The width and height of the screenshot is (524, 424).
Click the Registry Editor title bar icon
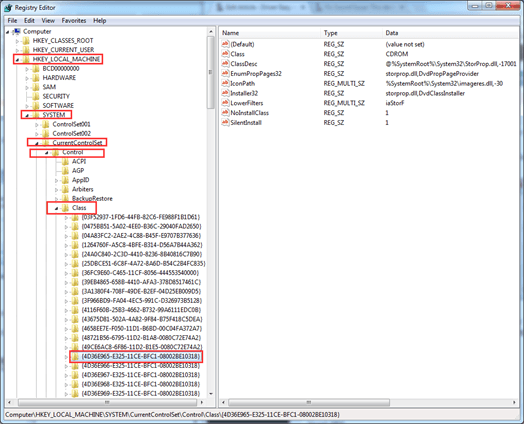pyautogui.click(x=8, y=8)
